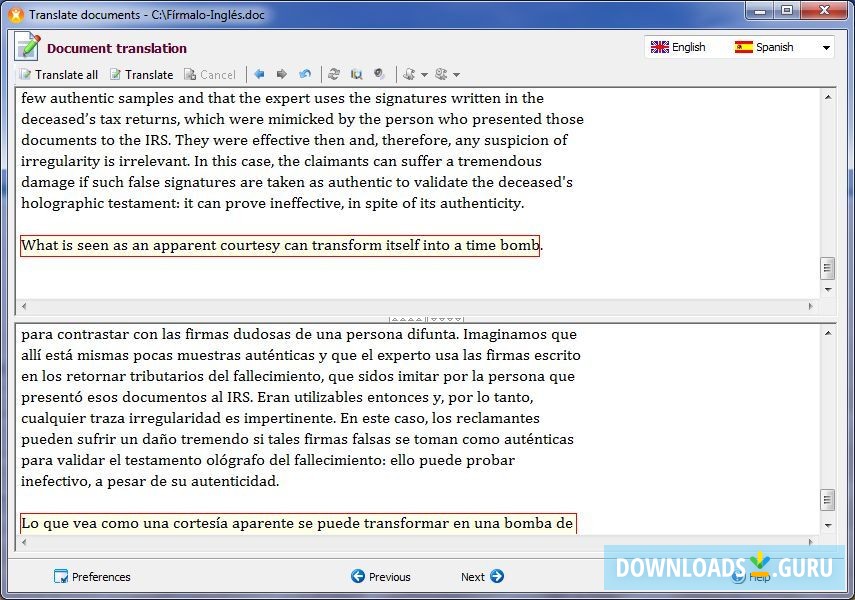
Task: Click the grayed-out Cancel command
Action: 211,74
